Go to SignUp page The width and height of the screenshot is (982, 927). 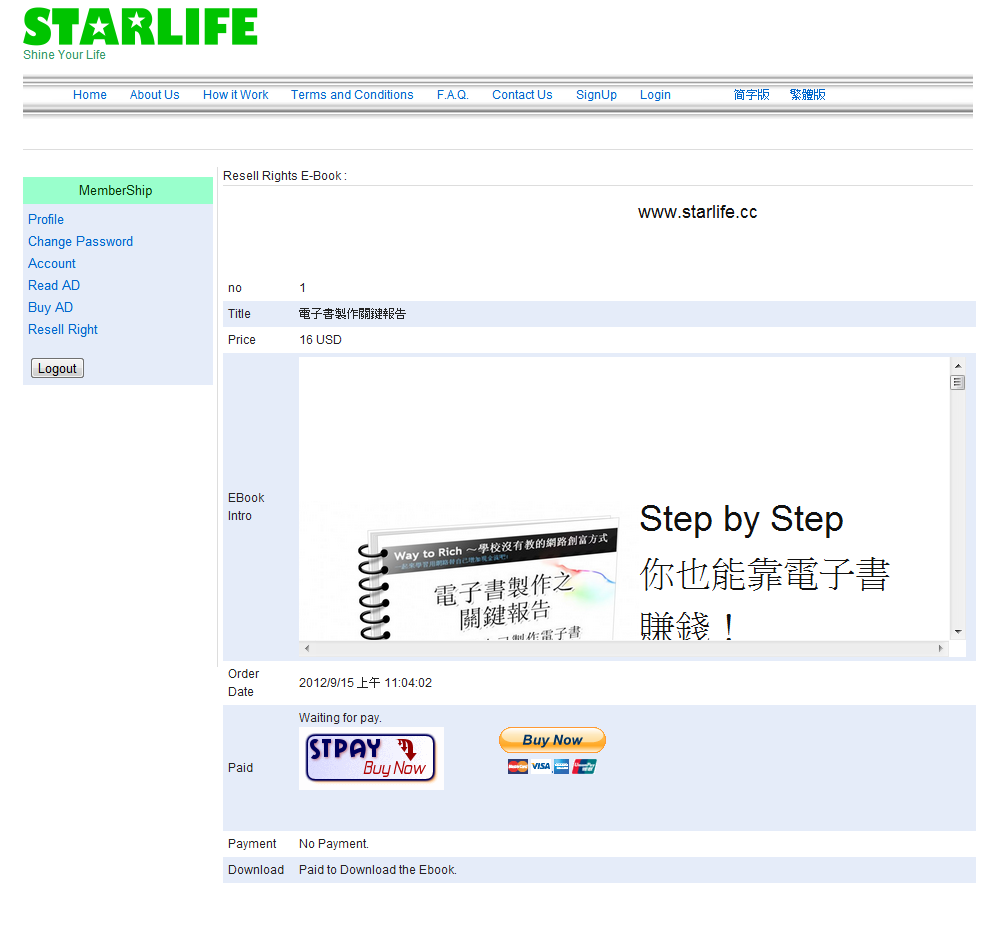coord(596,95)
